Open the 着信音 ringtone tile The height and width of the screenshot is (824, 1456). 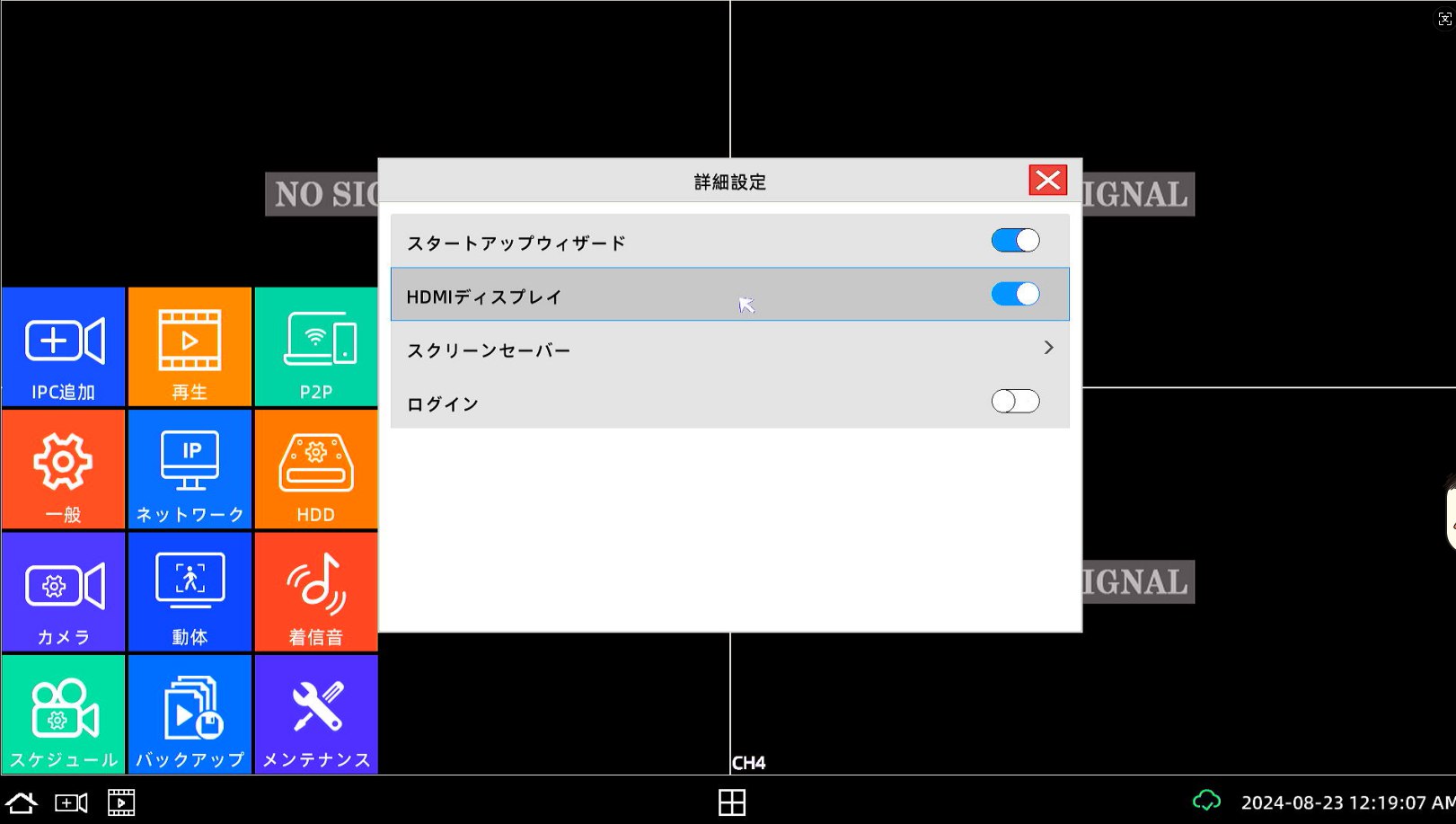coord(316,591)
